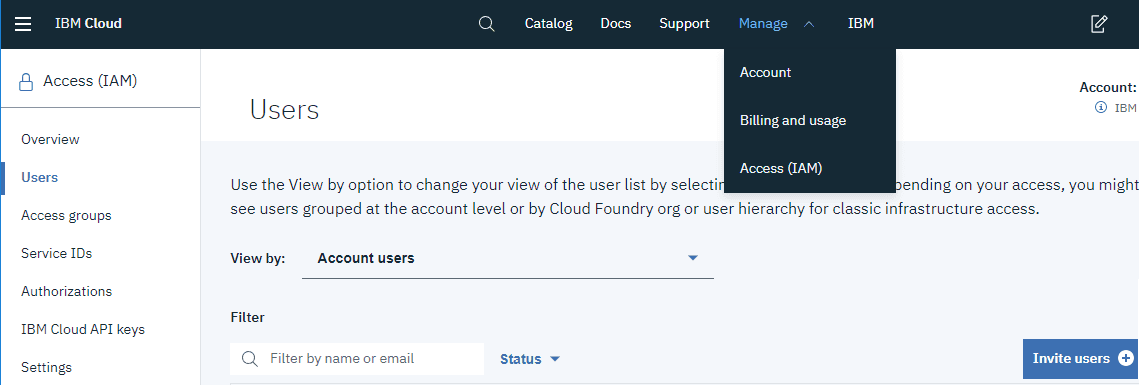Open IBM Cloud API keys in sidebar
Viewport: 1139px width, 385px height.
point(83,330)
